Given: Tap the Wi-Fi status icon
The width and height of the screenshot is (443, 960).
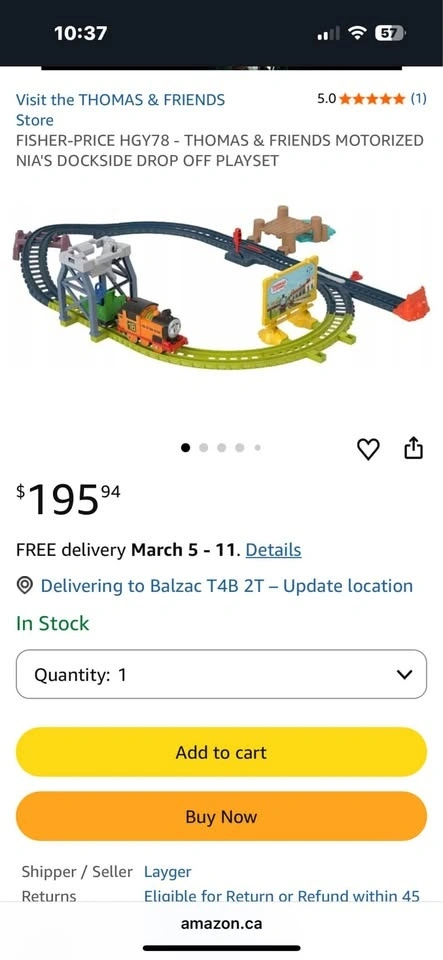Looking at the screenshot, I should 359,34.
